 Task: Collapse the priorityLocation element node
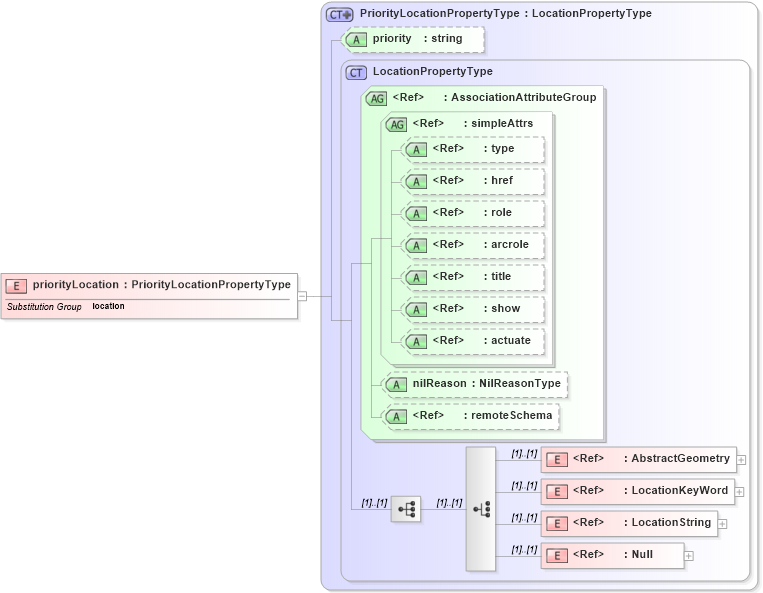[302, 296]
